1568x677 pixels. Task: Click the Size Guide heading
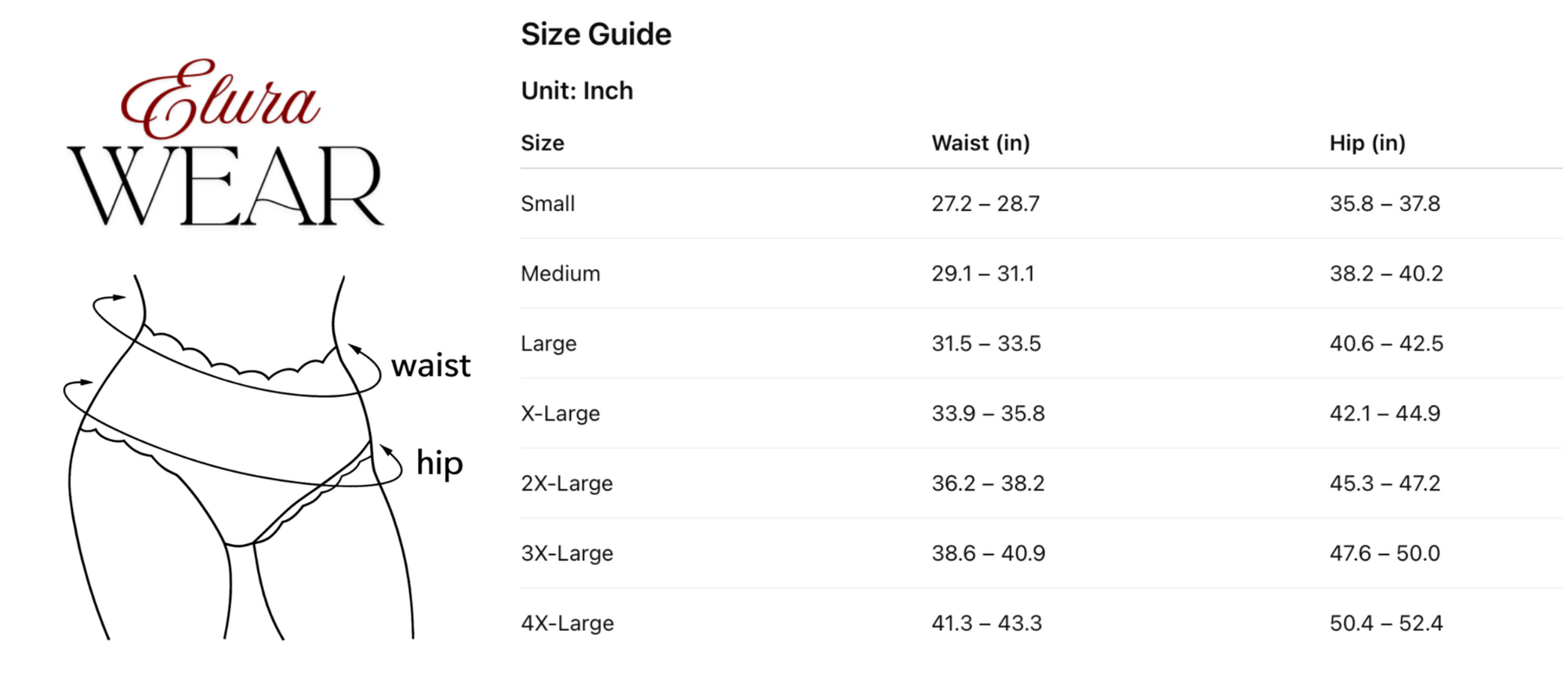[x=596, y=34]
